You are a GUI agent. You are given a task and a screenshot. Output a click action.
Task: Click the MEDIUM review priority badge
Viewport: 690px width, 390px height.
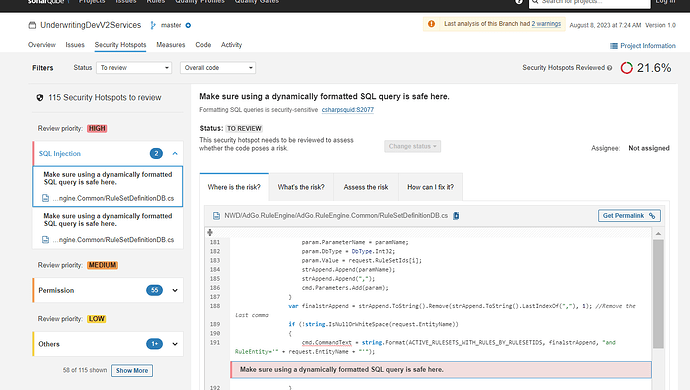102,265
